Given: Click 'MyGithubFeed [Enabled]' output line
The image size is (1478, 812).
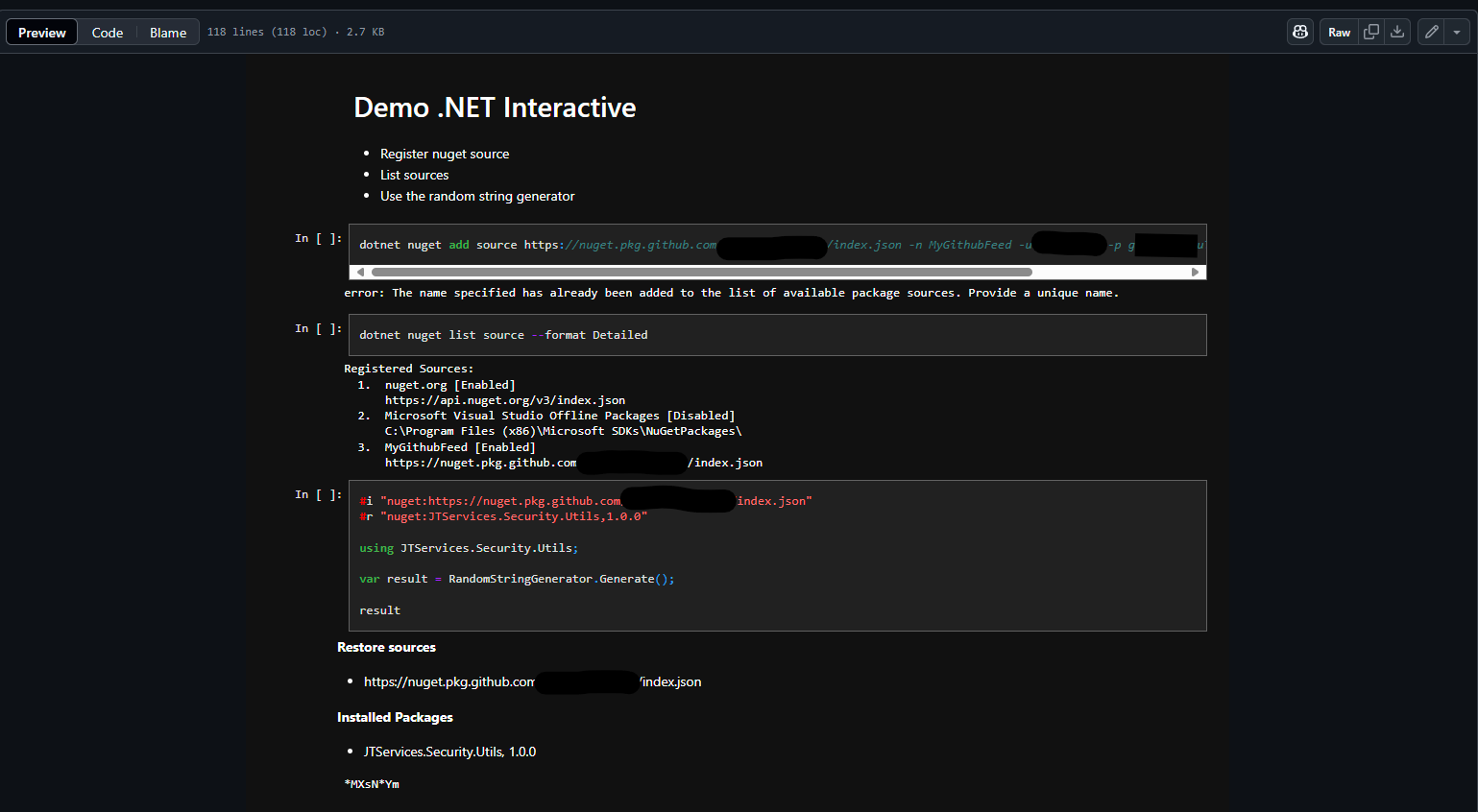Looking at the screenshot, I should (x=460, y=447).
